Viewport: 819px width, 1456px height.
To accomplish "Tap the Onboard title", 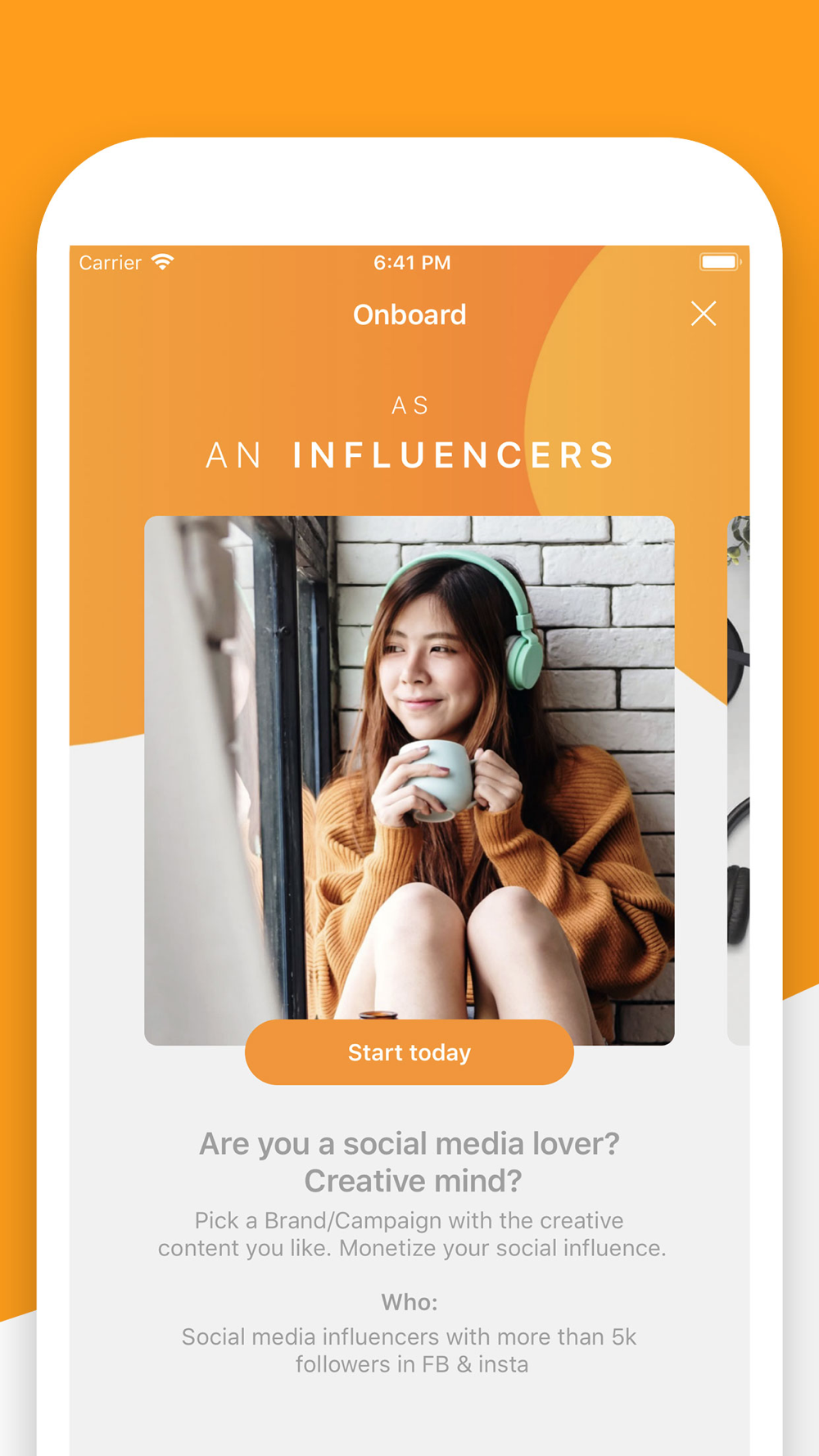I will [409, 314].
